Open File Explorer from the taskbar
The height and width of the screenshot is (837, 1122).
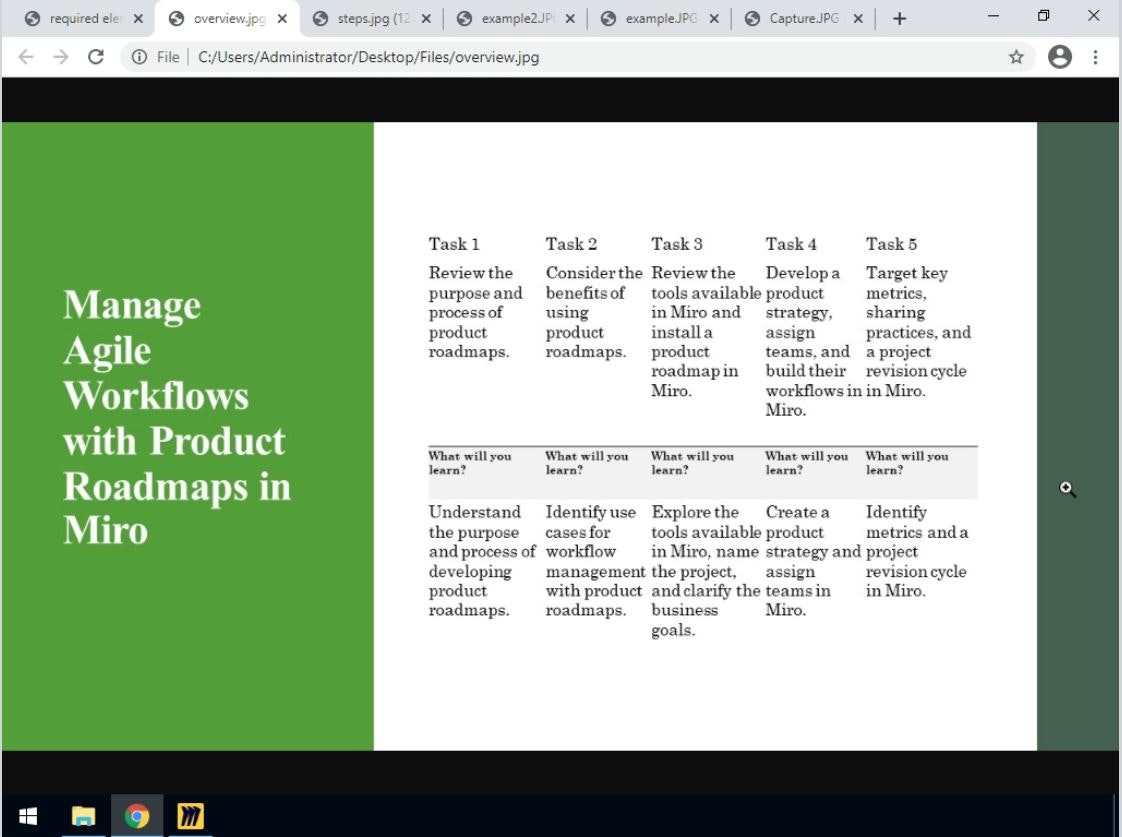(x=83, y=816)
